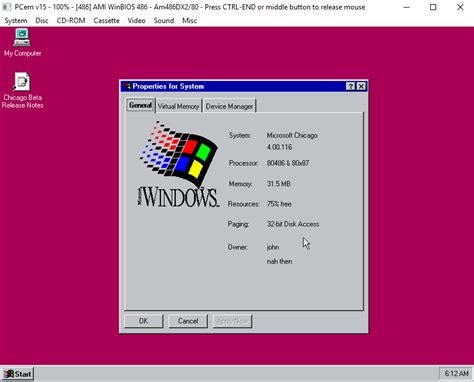Click the Memory label
474x382 pixels.
pyautogui.click(x=240, y=184)
